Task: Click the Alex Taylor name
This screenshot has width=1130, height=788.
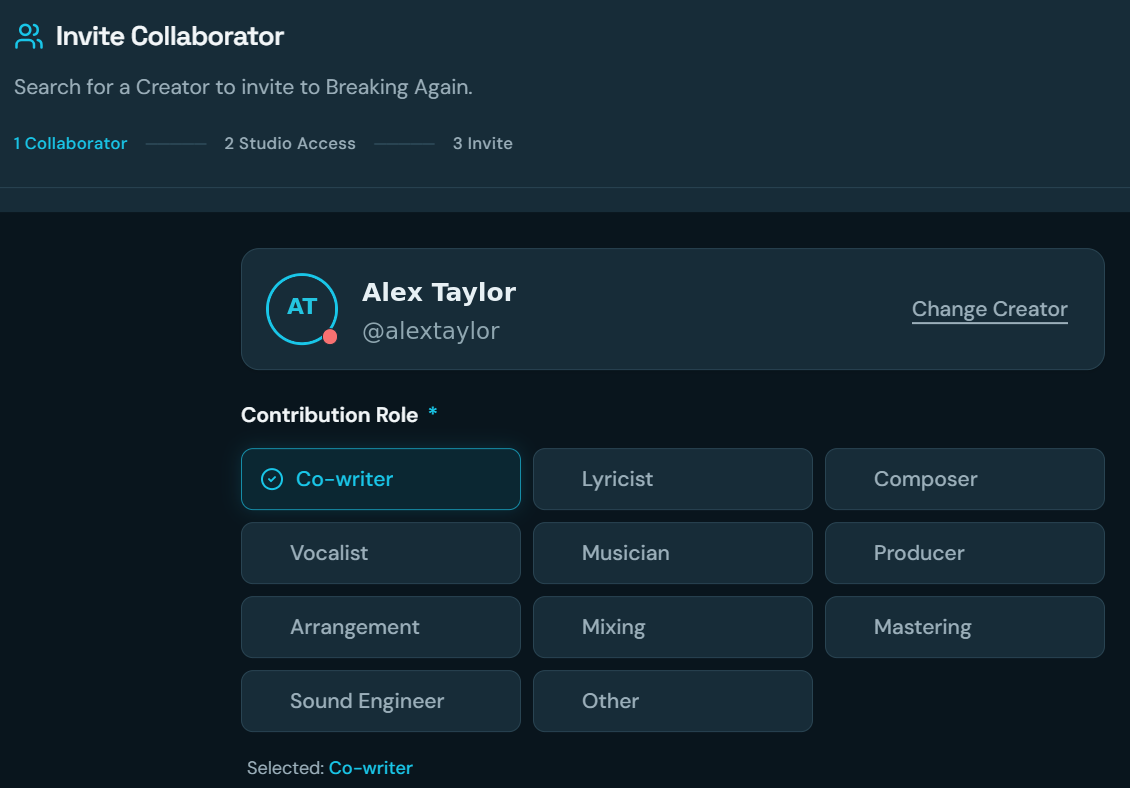Action: click(439, 292)
